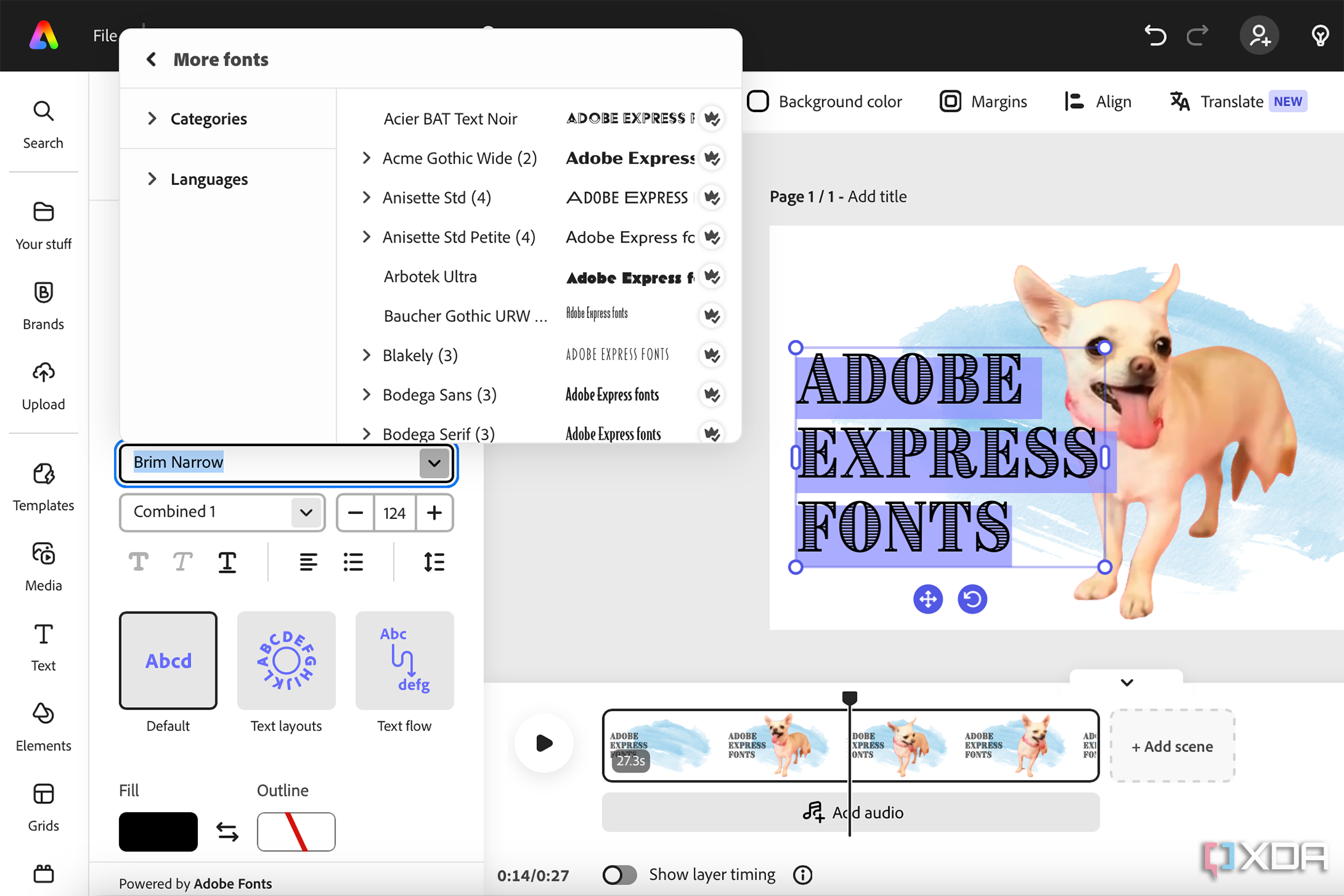Viewport: 1344px width, 896px height.
Task: Expand the Categories section
Action: (x=153, y=119)
